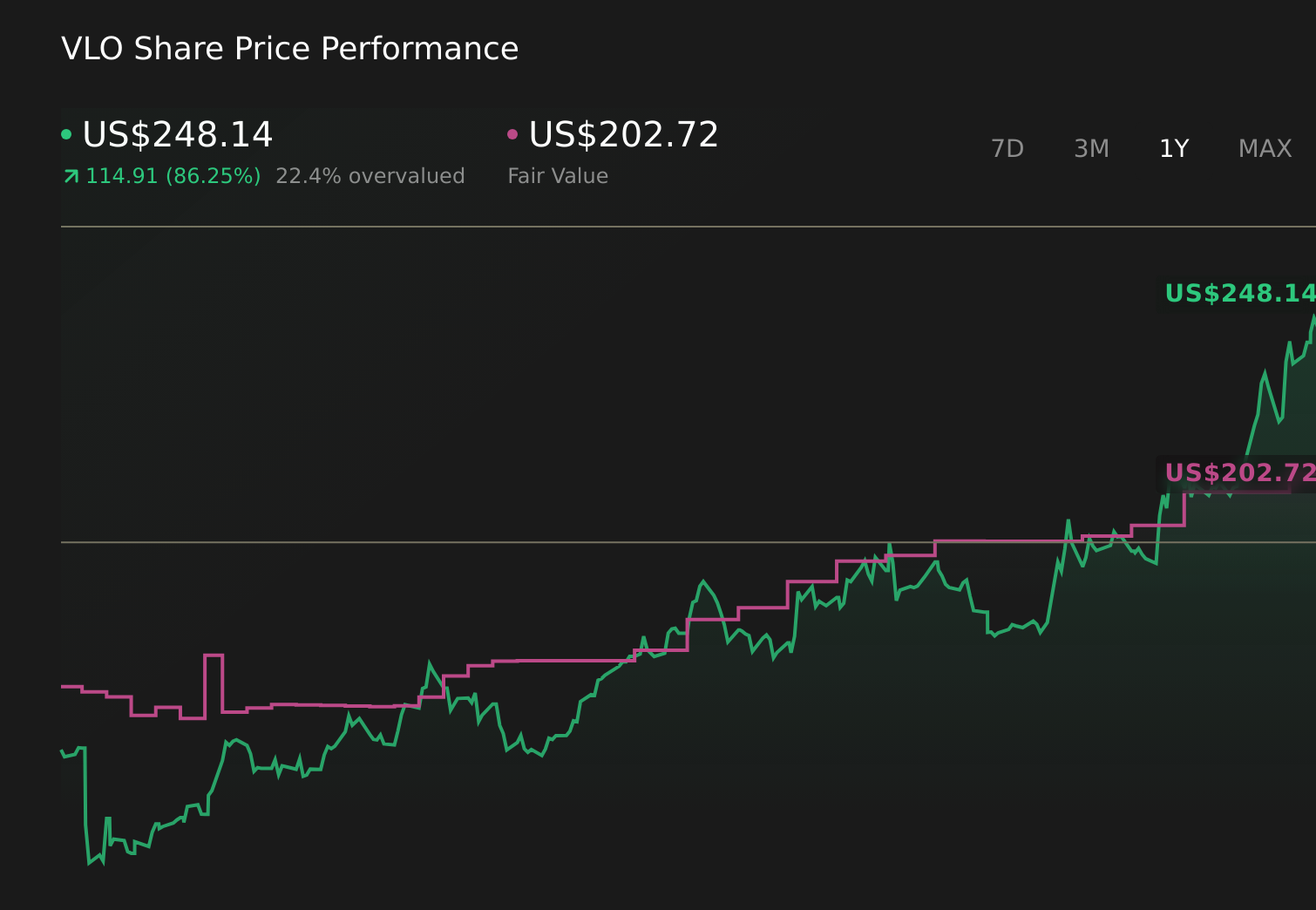Viewport: 1316px width, 910px height.
Task: Click the green up-arrow gain icon
Action: [x=71, y=177]
